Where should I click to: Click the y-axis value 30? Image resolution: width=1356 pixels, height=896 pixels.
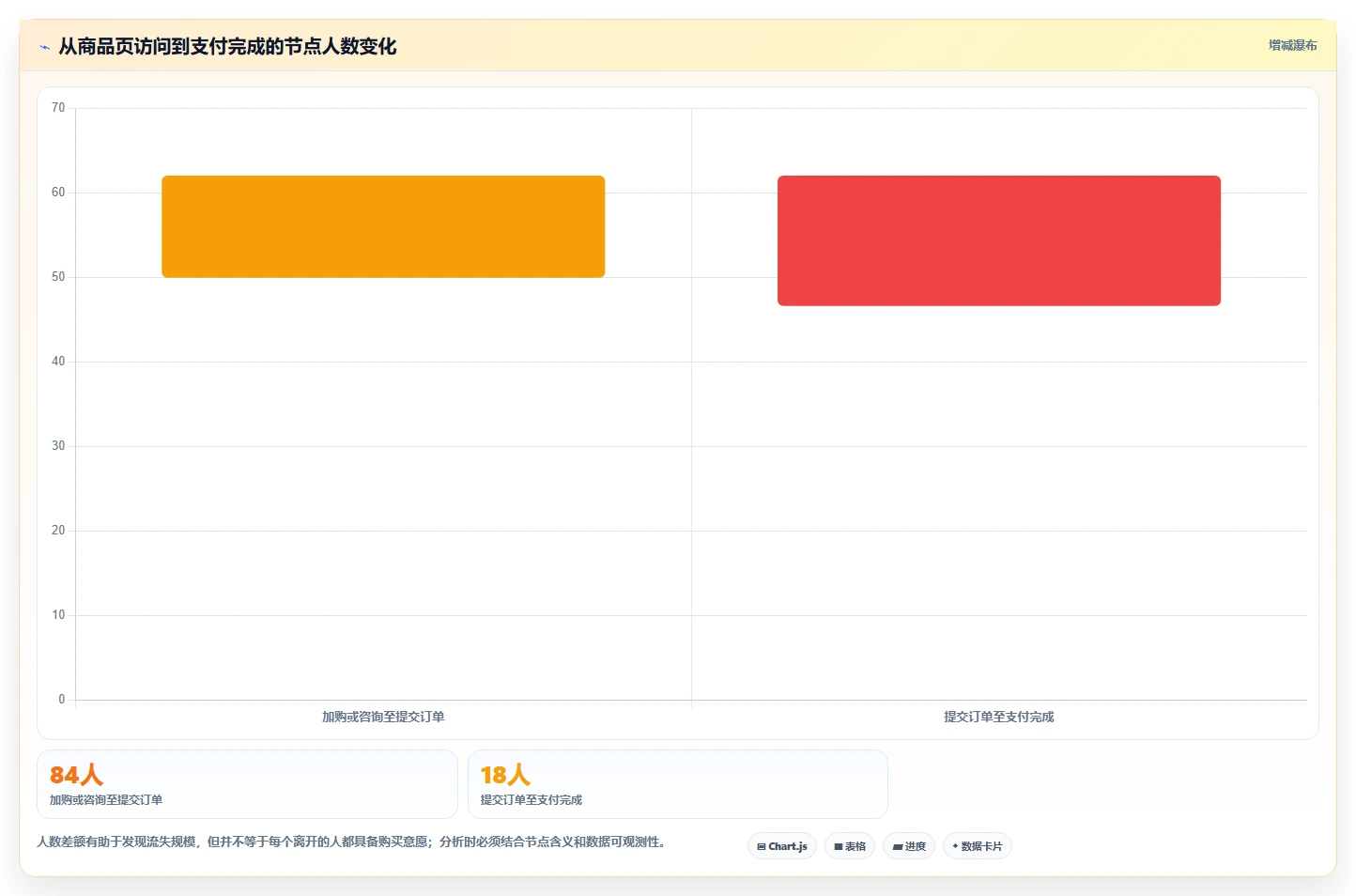click(x=58, y=446)
